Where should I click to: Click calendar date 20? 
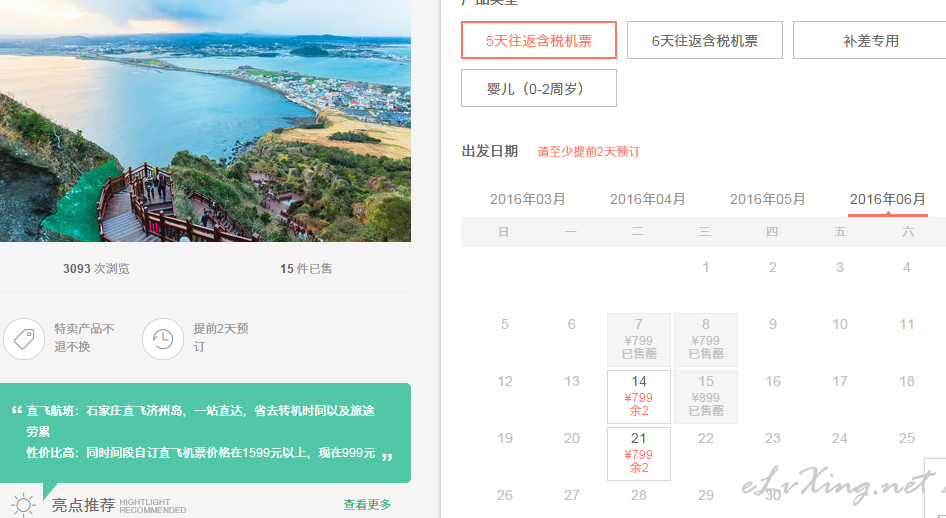(x=572, y=438)
